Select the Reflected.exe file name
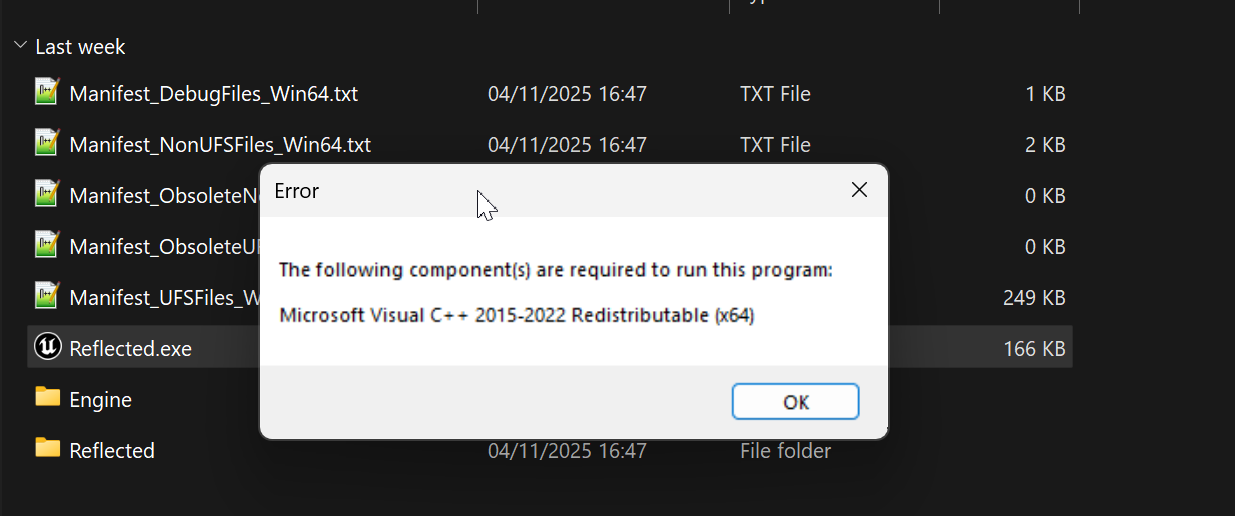Image resolution: width=1235 pixels, height=516 pixels. (130, 349)
